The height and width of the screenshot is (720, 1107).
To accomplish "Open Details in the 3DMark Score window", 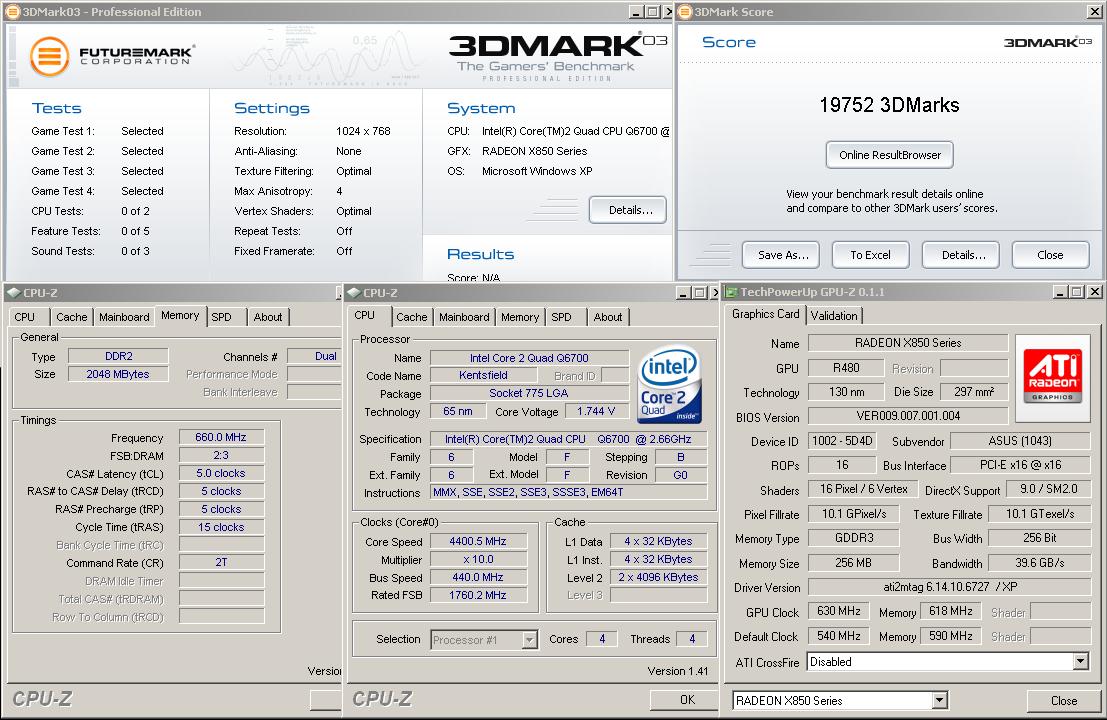I will click(961, 255).
